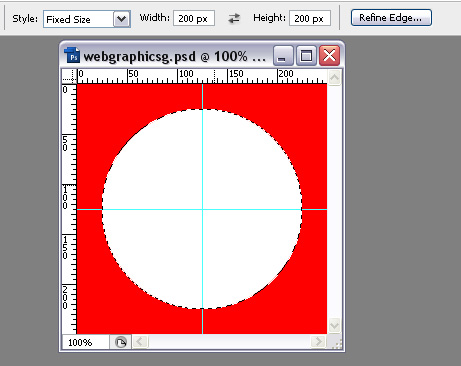Click the horizontal ruler at the top
The height and width of the screenshot is (366, 461).
pyautogui.click(x=202, y=76)
